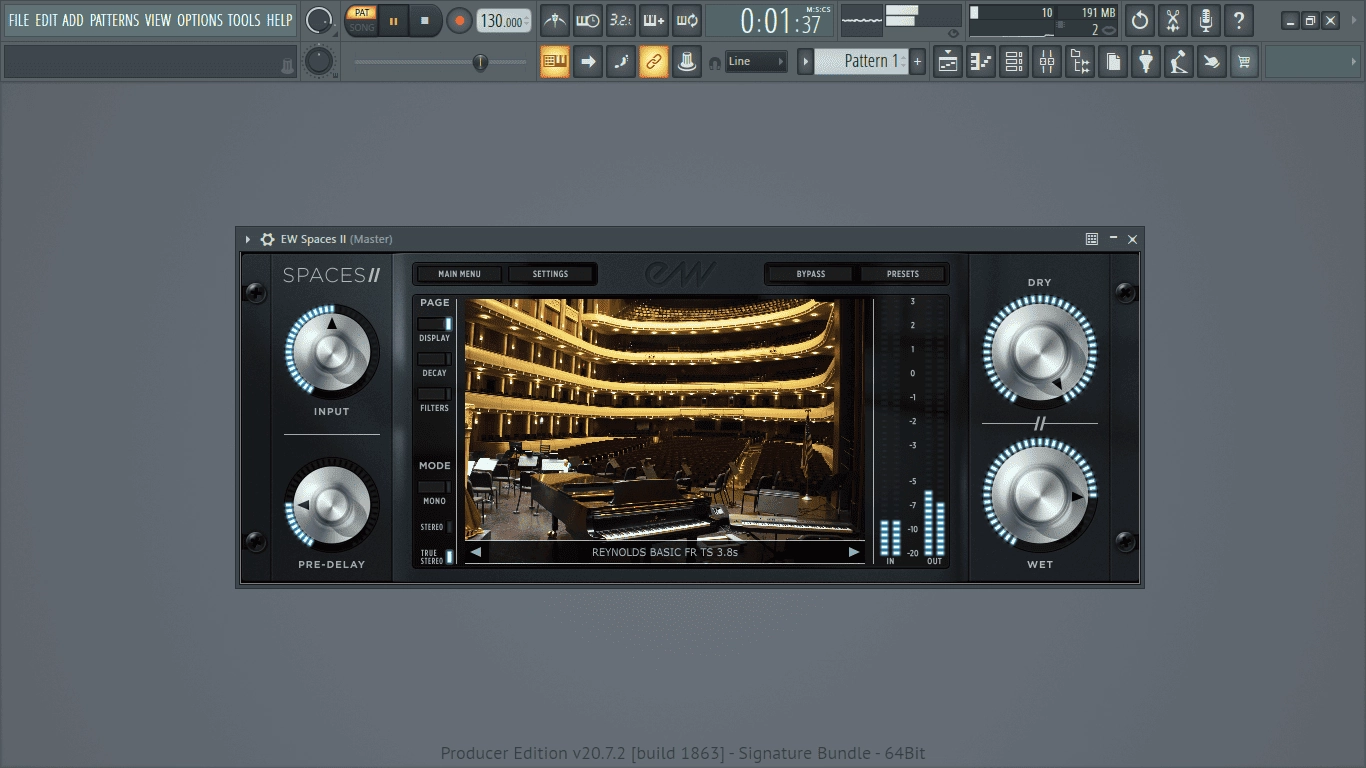Toggle overdub recording icon

(x=654, y=20)
